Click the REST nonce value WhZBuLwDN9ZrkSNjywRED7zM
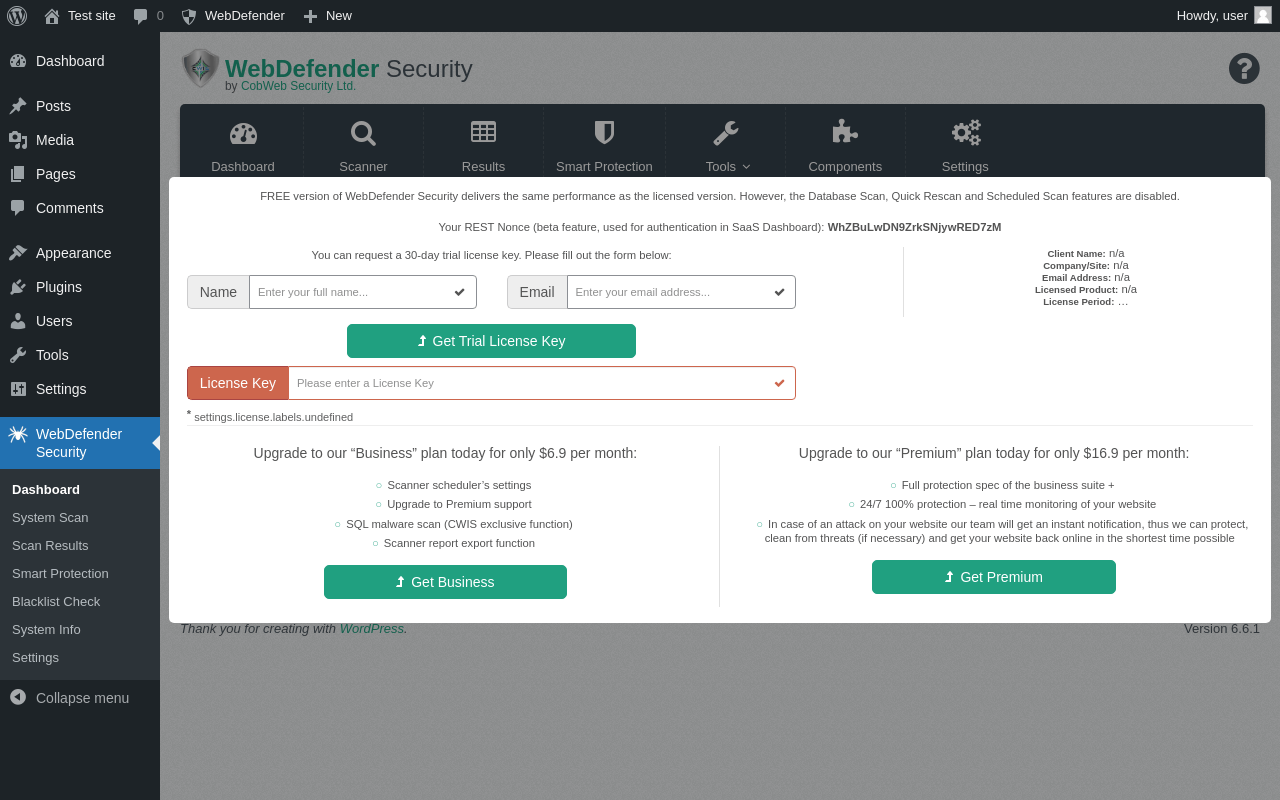Screen dimensions: 1280x800 click(x=914, y=227)
